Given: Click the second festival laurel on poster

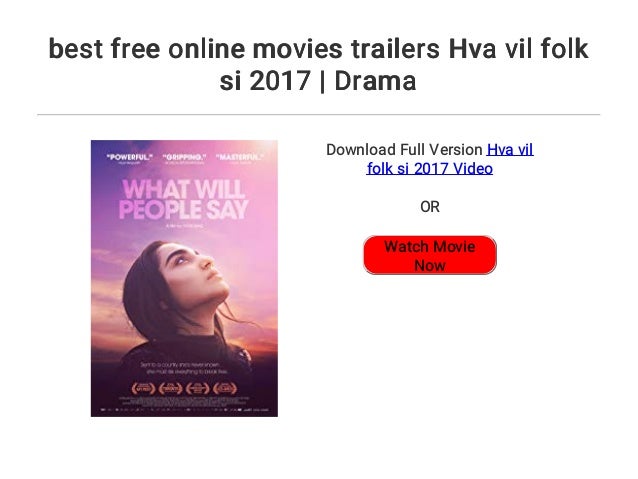Looking at the screenshot, I should coord(170,389).
